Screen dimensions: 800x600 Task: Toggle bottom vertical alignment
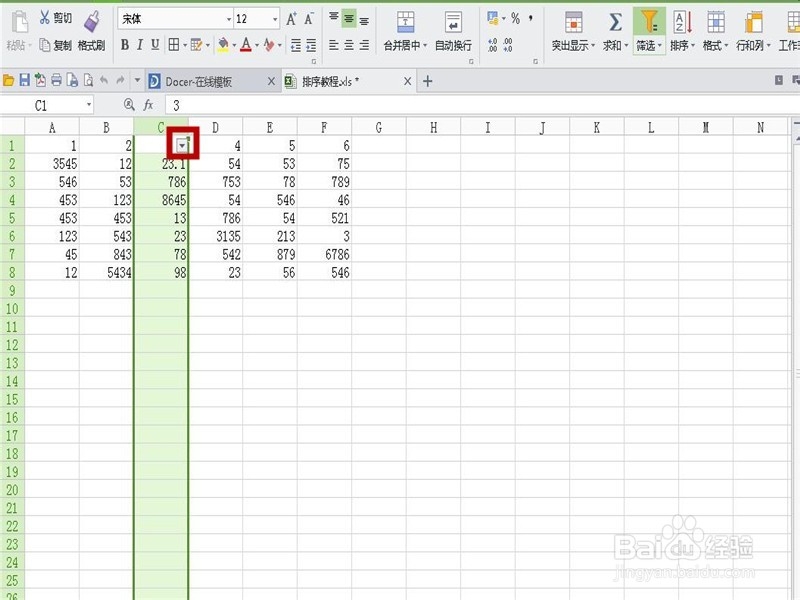pos(364,19)
